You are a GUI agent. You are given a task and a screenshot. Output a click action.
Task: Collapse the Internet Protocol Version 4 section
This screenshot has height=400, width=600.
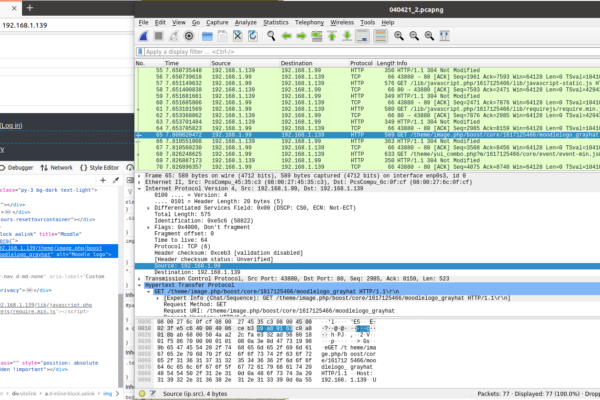point(140,189)
